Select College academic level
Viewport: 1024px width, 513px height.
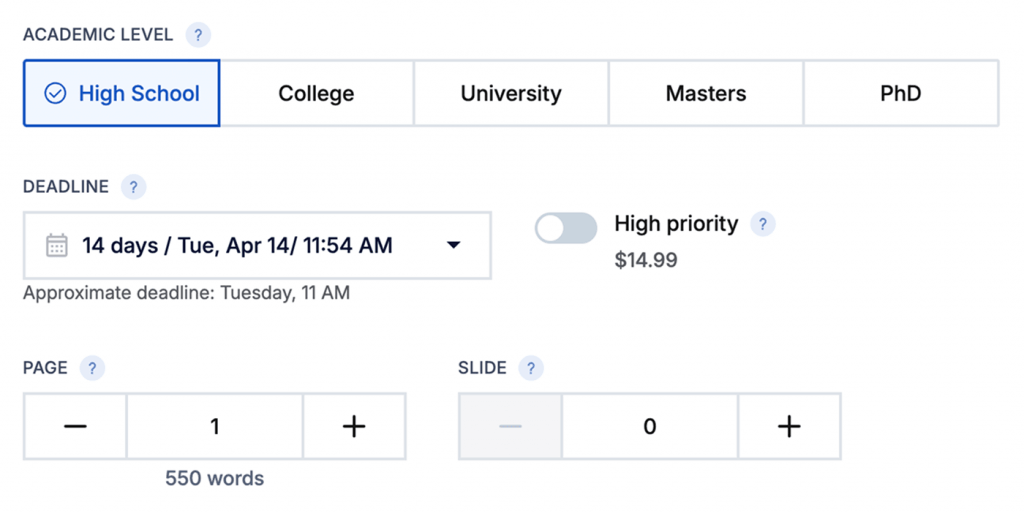point(316,94)
